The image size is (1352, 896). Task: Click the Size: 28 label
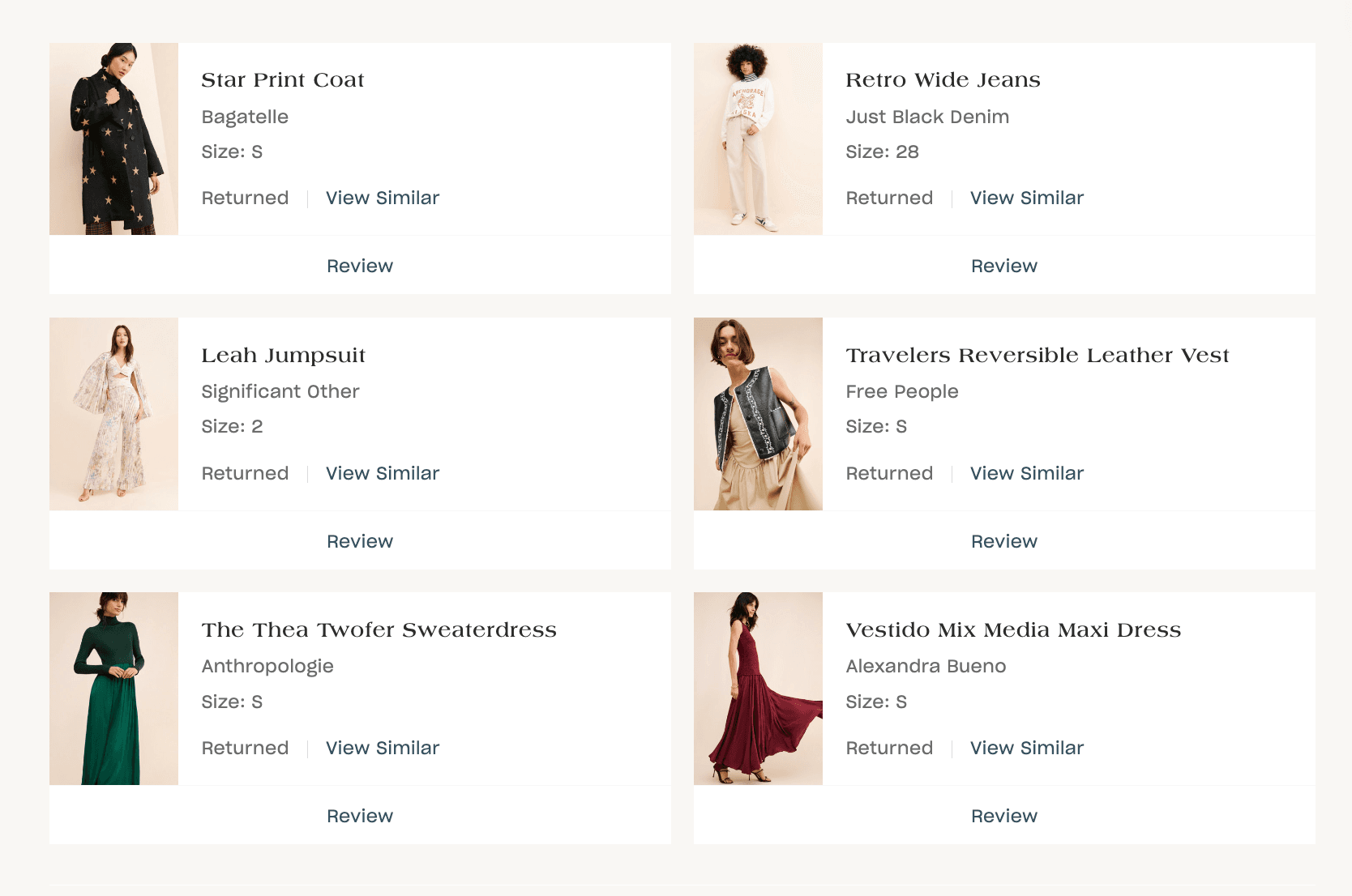[x=882, y=151]
